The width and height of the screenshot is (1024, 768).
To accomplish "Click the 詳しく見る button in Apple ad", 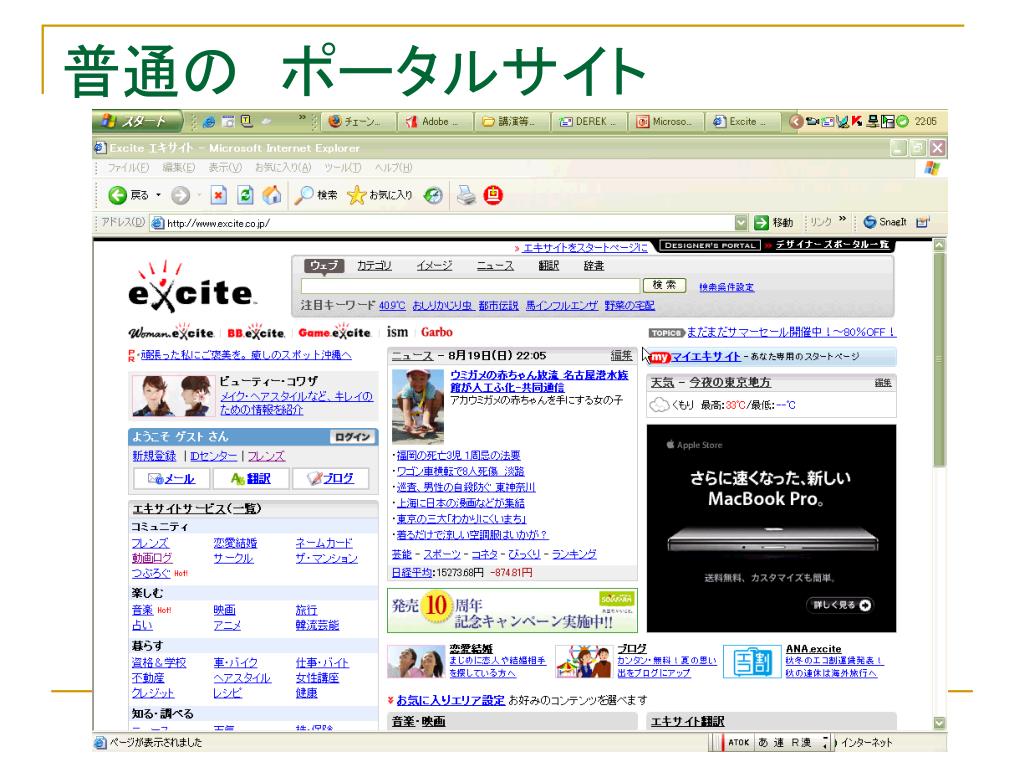I will [x=840, y=605].
